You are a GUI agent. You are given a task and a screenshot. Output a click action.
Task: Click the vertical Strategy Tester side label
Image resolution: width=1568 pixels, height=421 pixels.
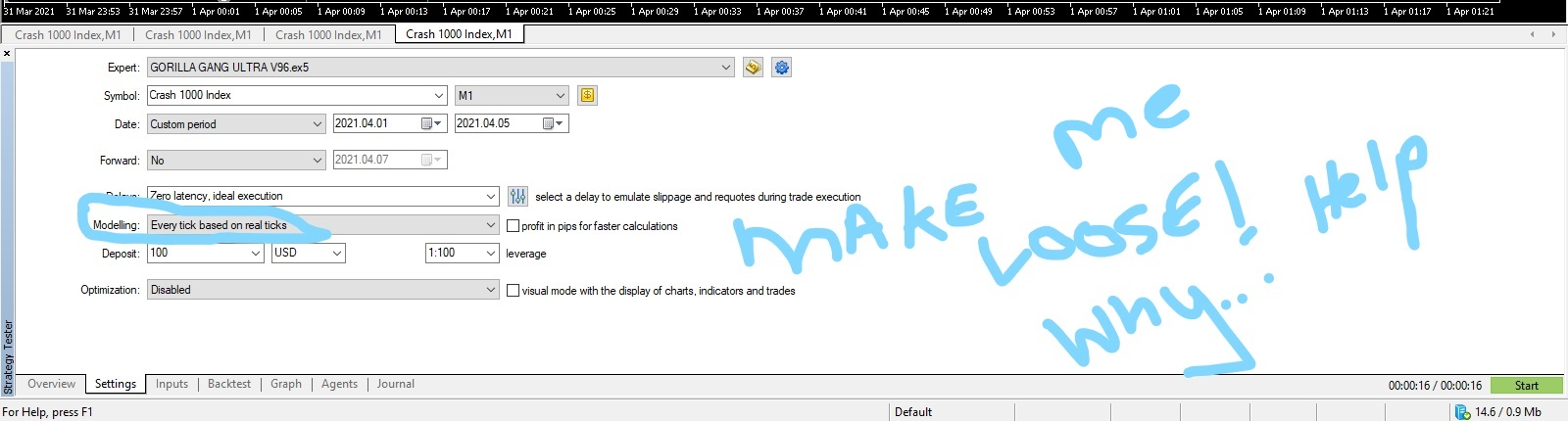[x=8, y=356]
